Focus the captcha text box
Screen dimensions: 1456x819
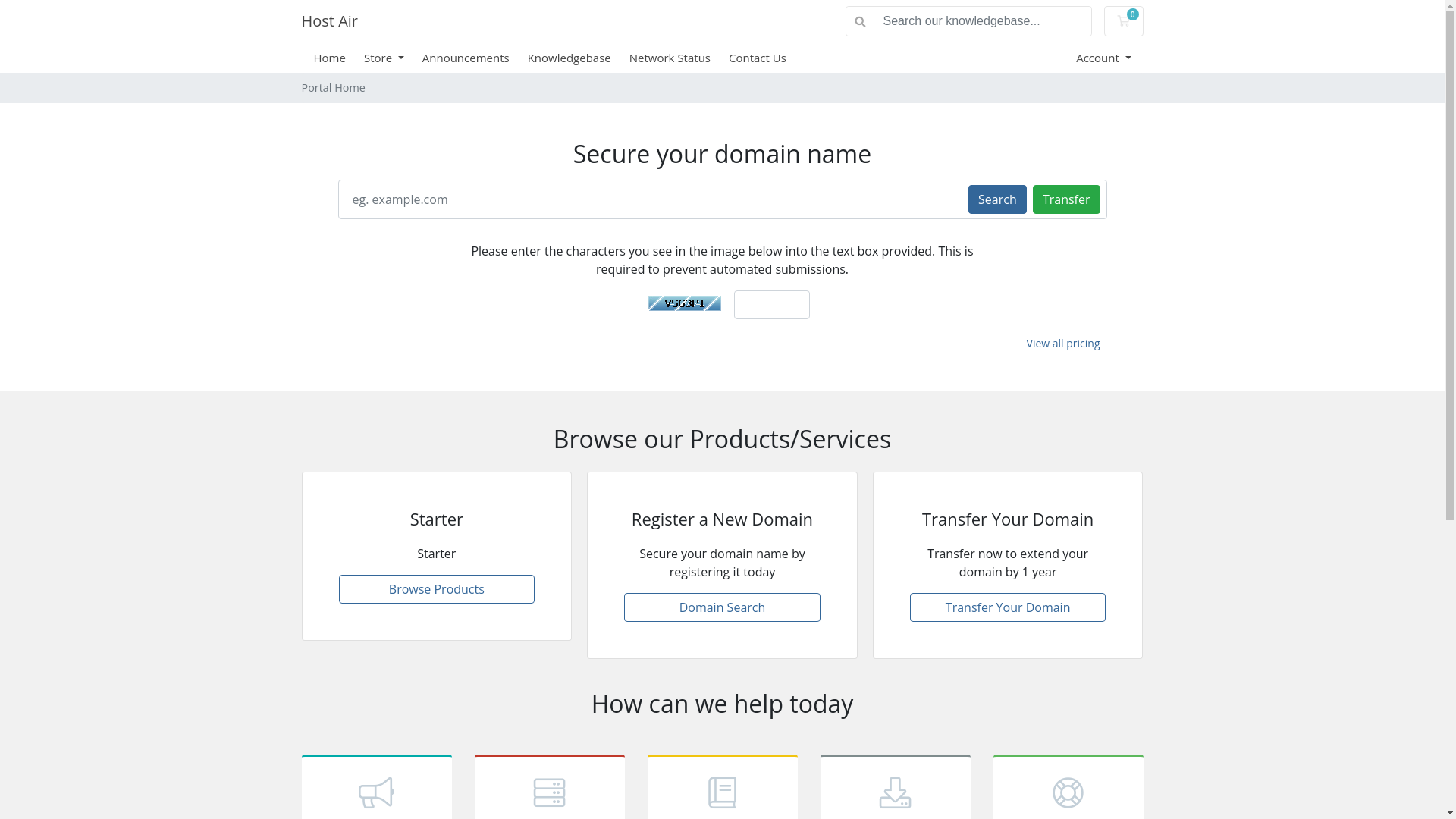pos(771,305)
